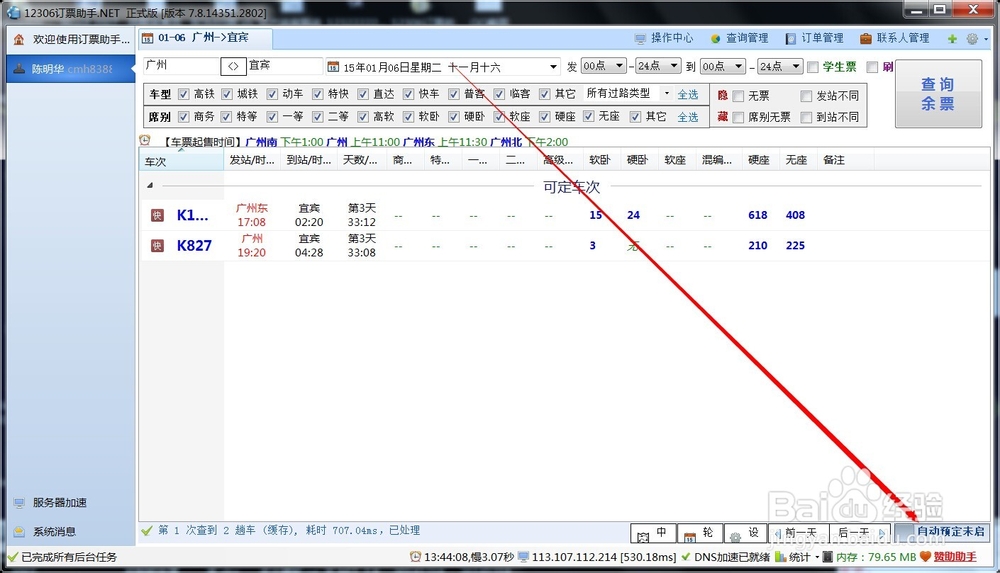
Task: Go to 后一天 next day
Action: 859,533
